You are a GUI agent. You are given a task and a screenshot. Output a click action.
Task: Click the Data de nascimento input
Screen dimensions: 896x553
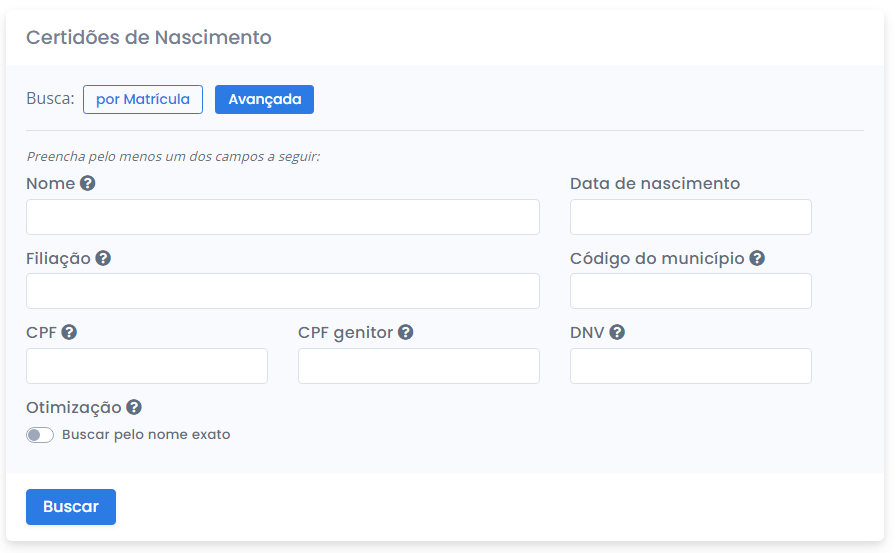tap(690, 217)
